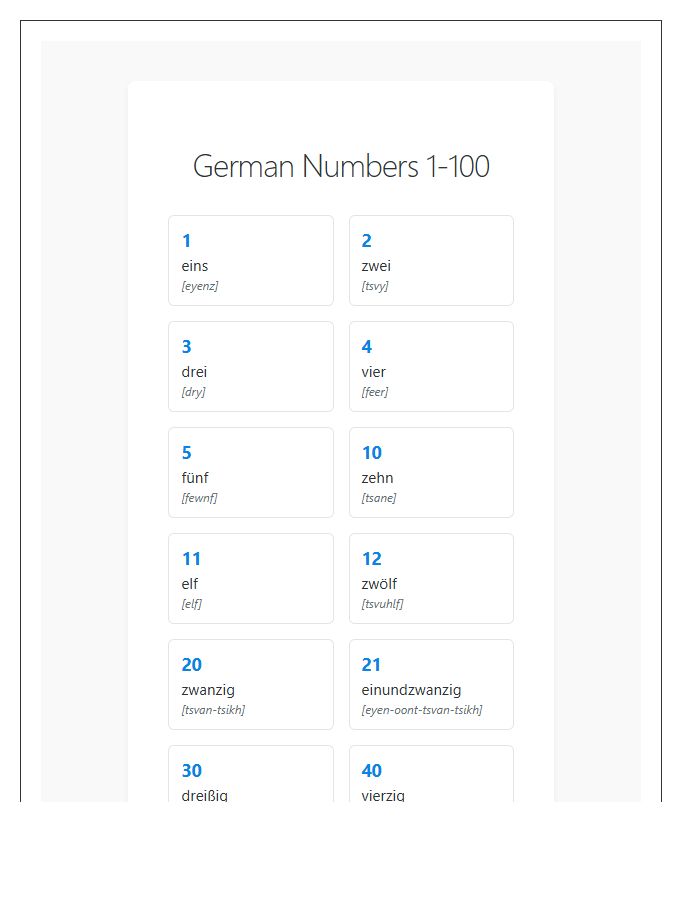
Task: Click the pronunciation [tsvy]
Action: point(375,286)
